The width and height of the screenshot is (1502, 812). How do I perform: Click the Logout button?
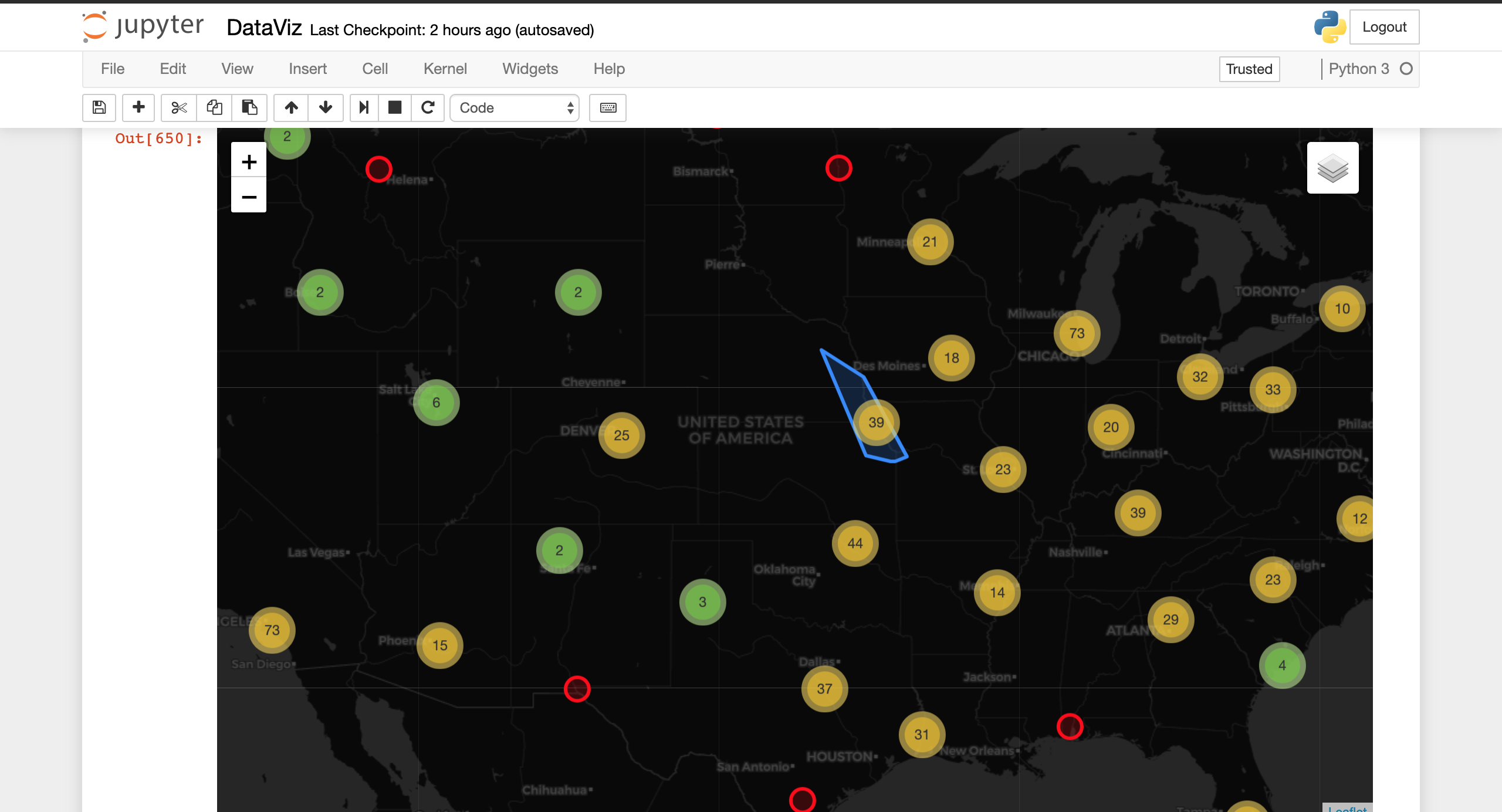pos(1384,27)
